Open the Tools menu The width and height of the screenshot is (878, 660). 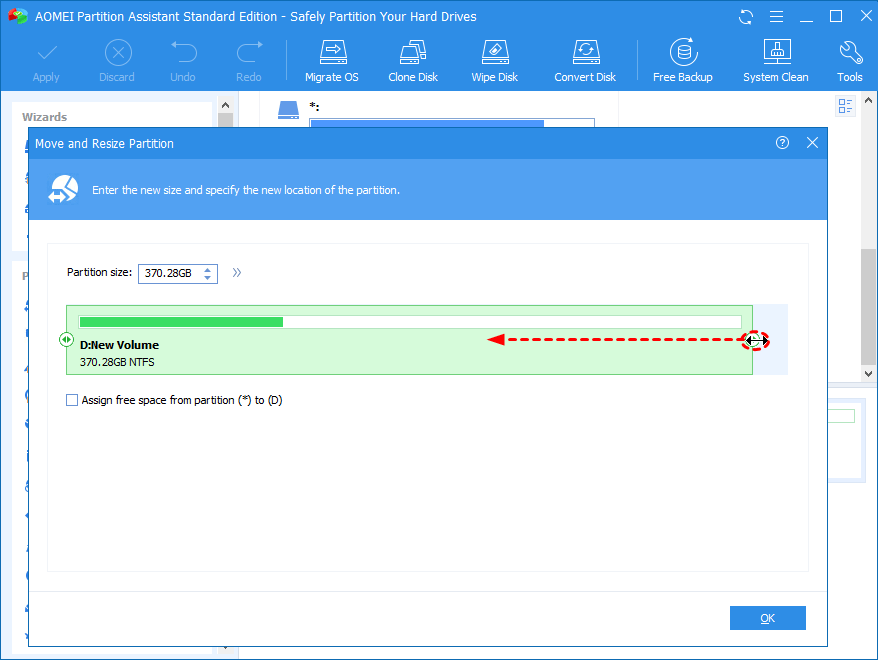point(849,61)
